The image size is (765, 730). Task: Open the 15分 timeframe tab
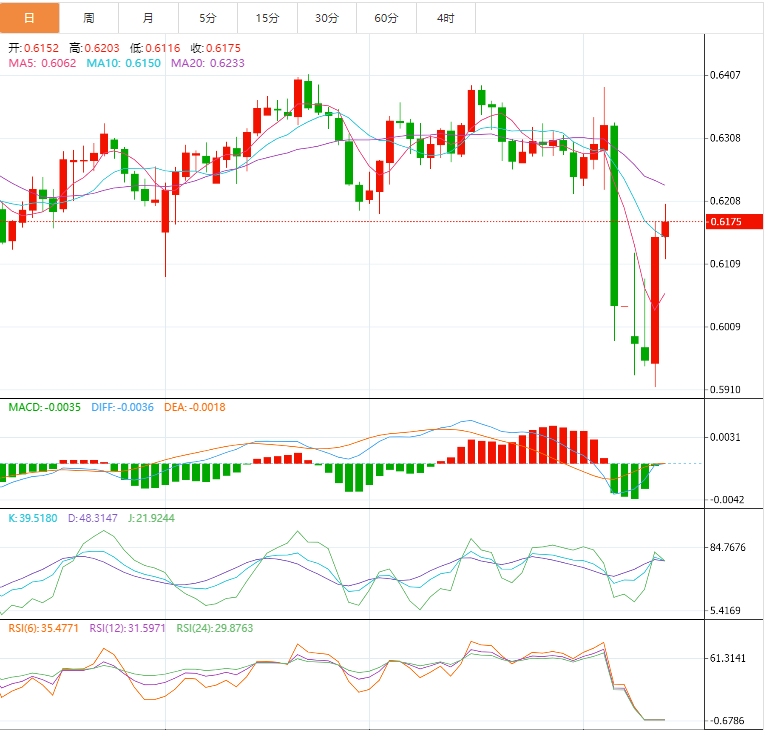(267, 18)
